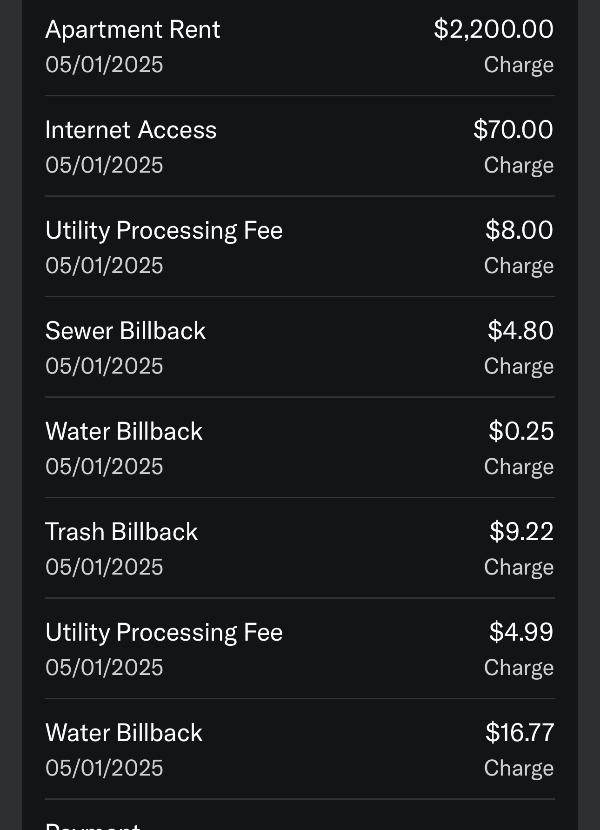Click the date under Apartment Rent
This screenshot has height=830, width=600.
point(104,65)
